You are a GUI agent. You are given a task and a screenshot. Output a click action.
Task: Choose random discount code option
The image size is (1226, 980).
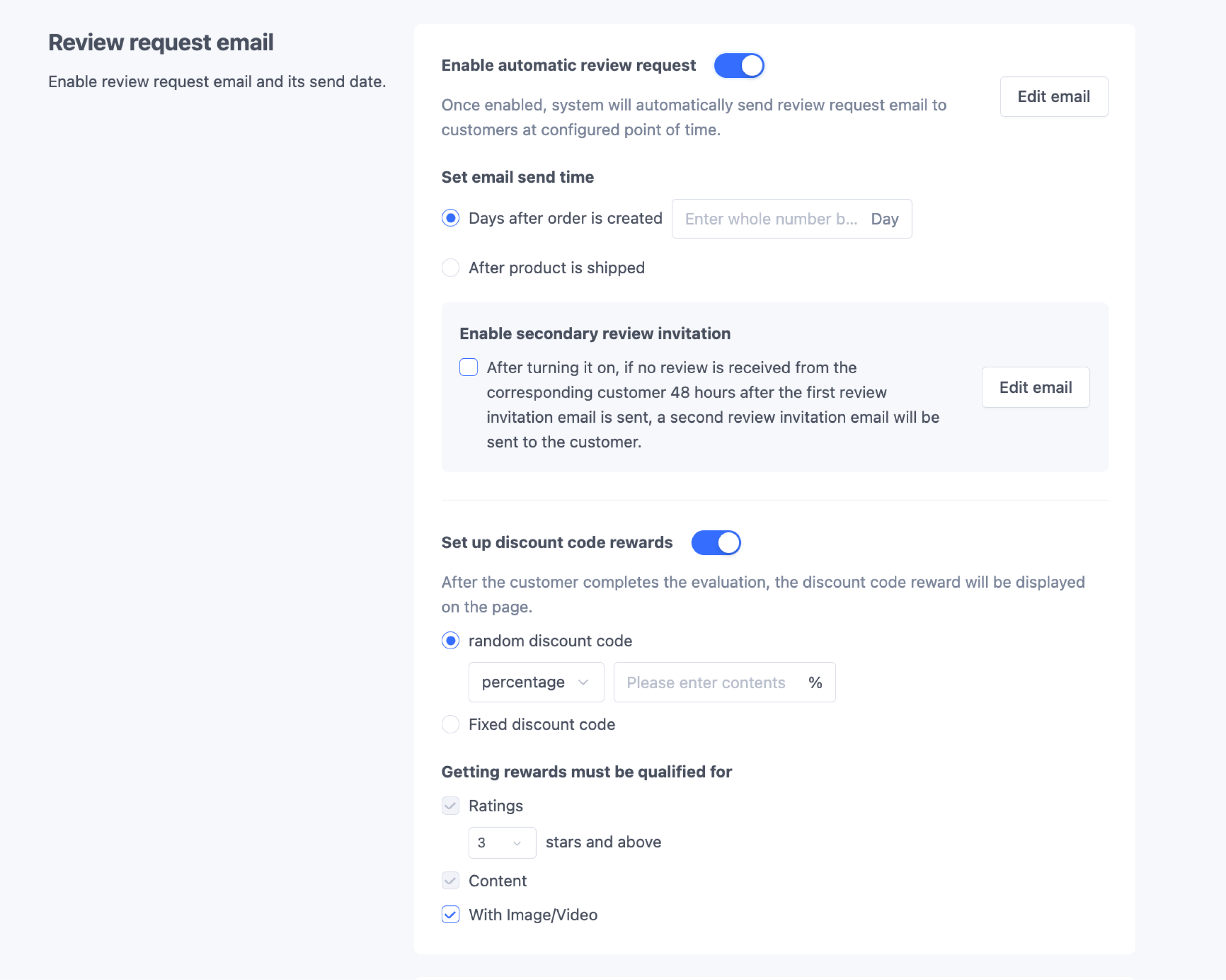(450, 641)
